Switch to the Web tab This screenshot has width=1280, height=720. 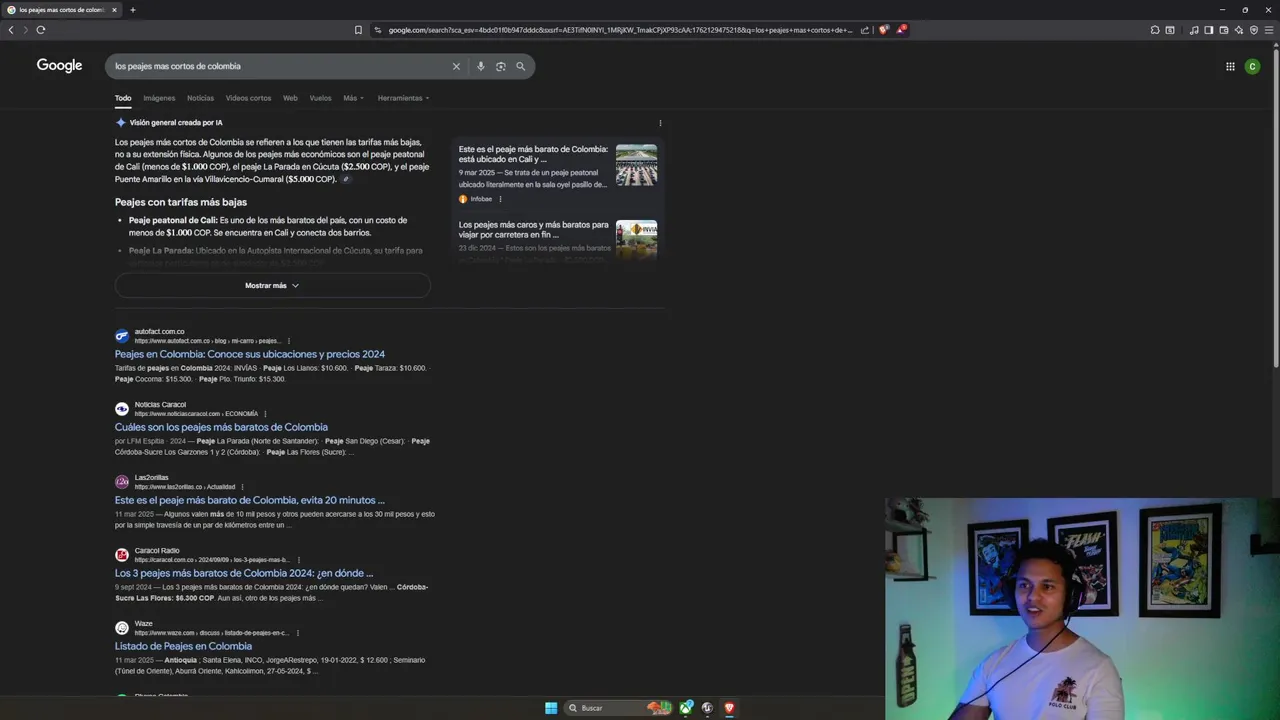tap(290, 98)
